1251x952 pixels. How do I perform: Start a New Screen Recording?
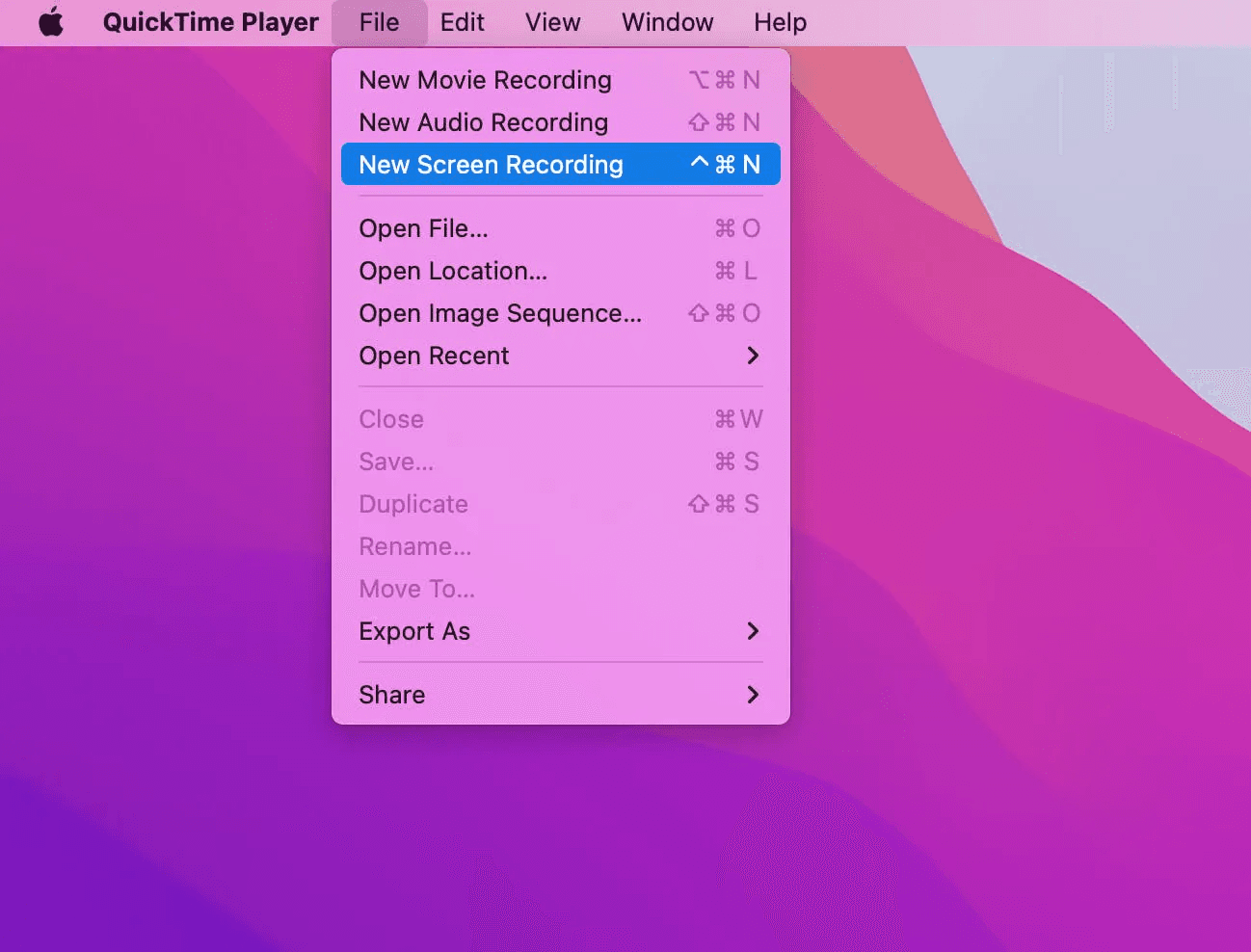click(x=560, y=165)
